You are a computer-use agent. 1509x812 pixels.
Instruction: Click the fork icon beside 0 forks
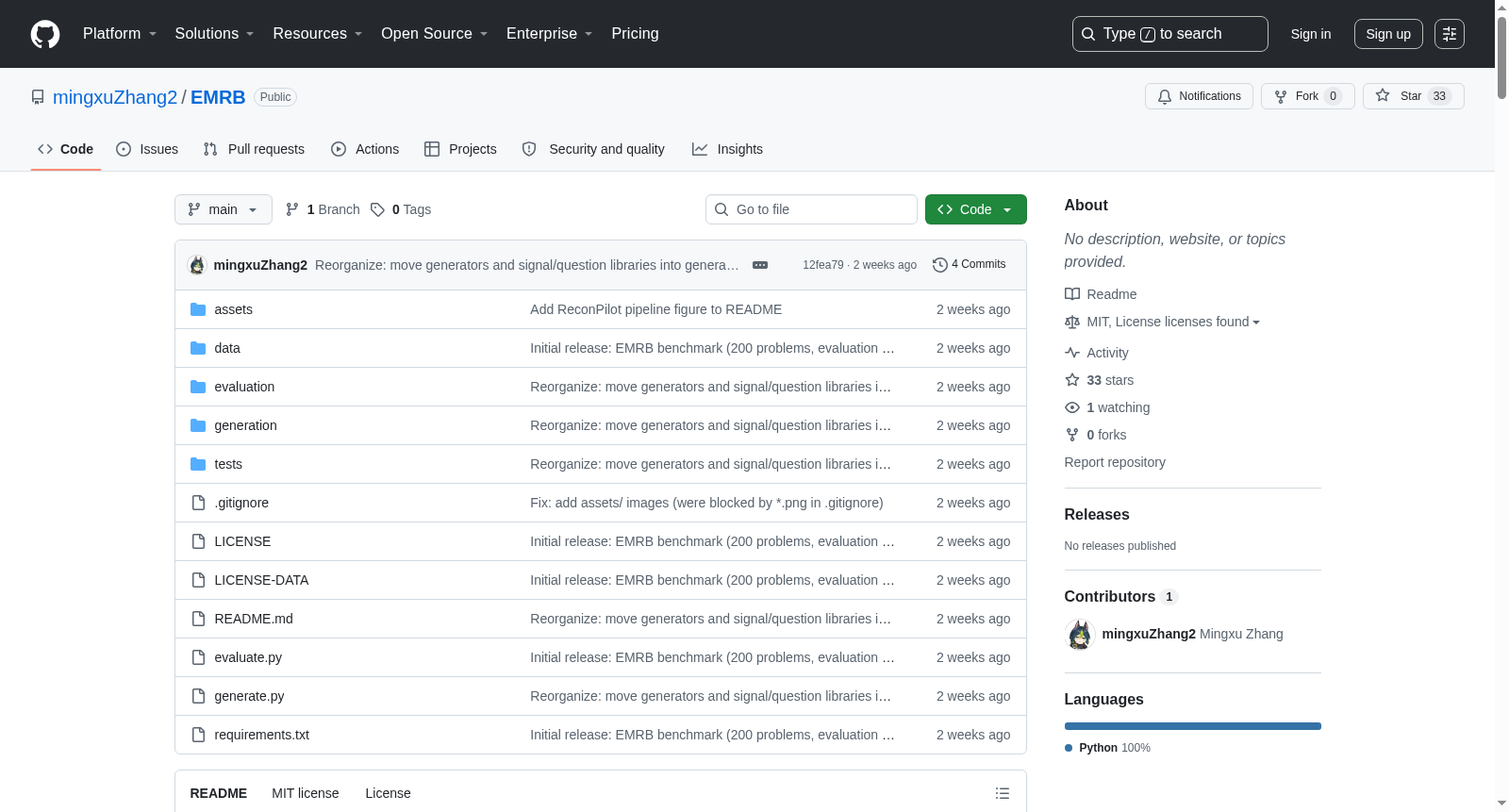(x=1072, y=435)
